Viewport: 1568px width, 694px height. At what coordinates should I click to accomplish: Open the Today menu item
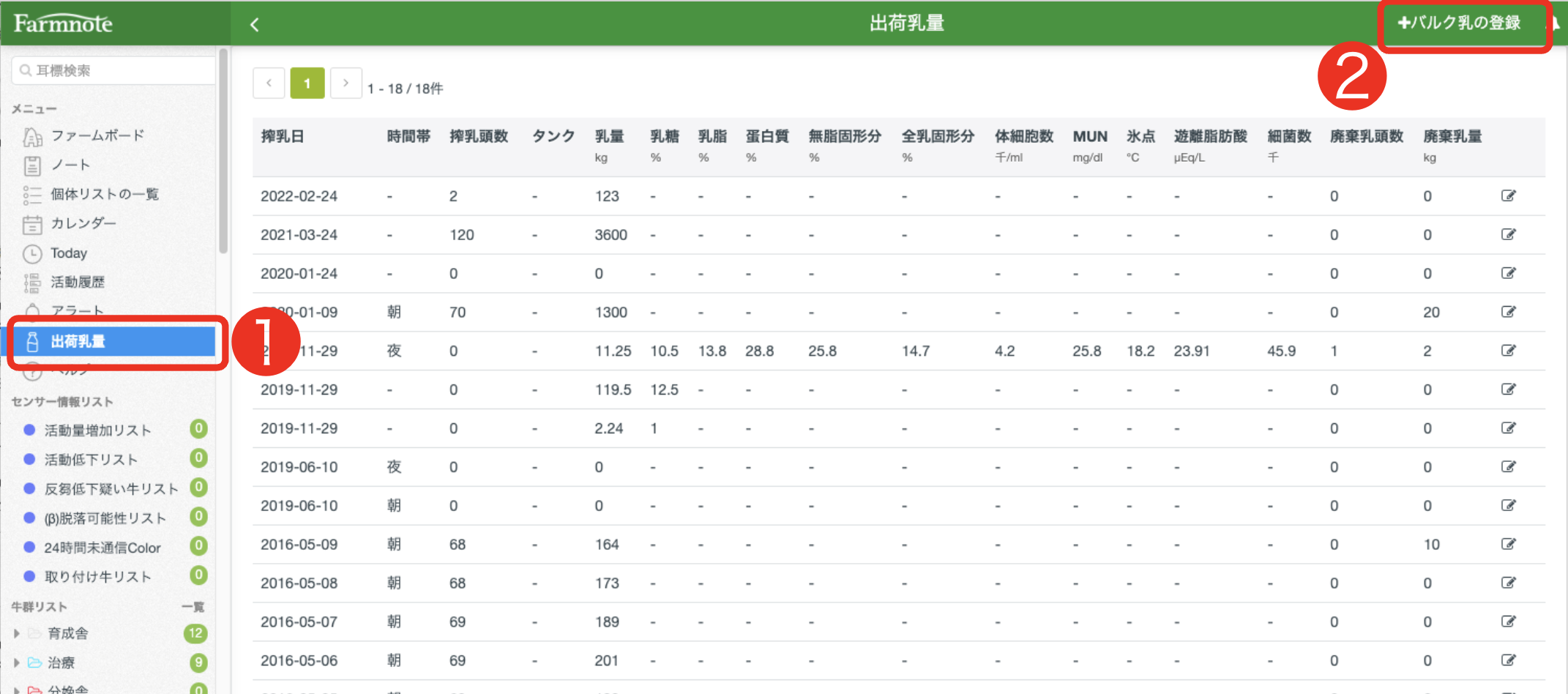pyautogui.click(x=69, y=253)
